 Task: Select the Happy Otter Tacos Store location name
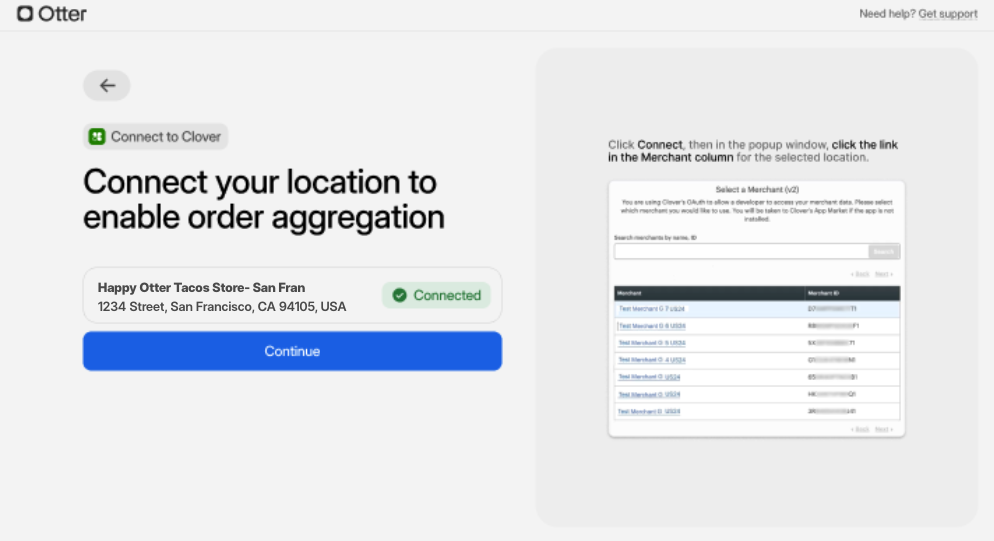coord(201,288)
